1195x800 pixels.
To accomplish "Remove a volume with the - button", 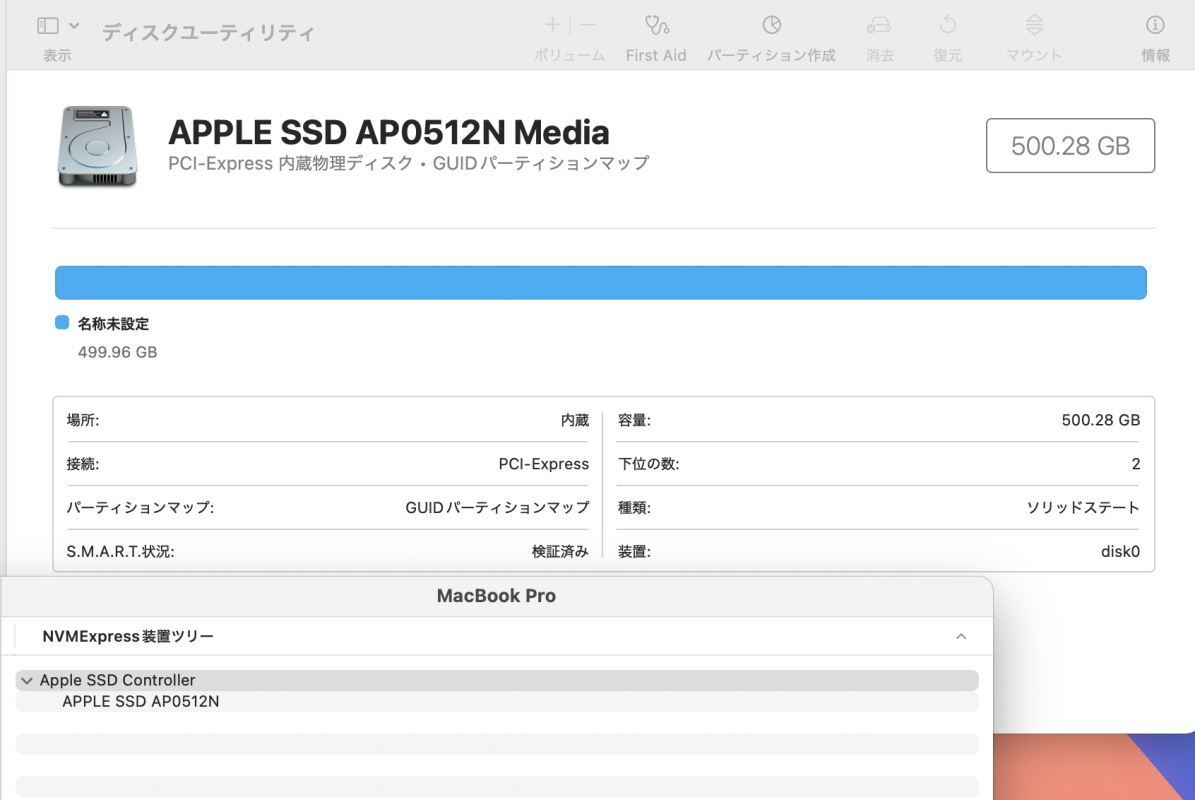I will click(x=586, y=25).
